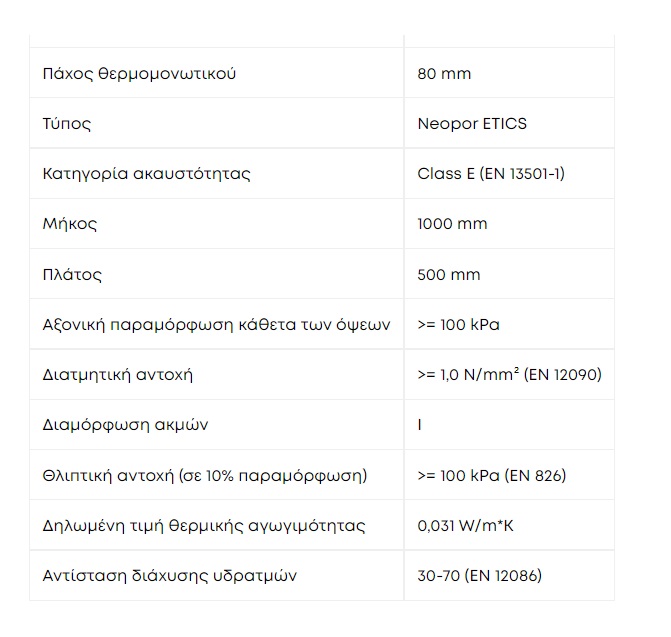Image resolution: width=671 pixels, height=637 pixels.
Task: Select the 'I' edge profile value
Action: 420,425
